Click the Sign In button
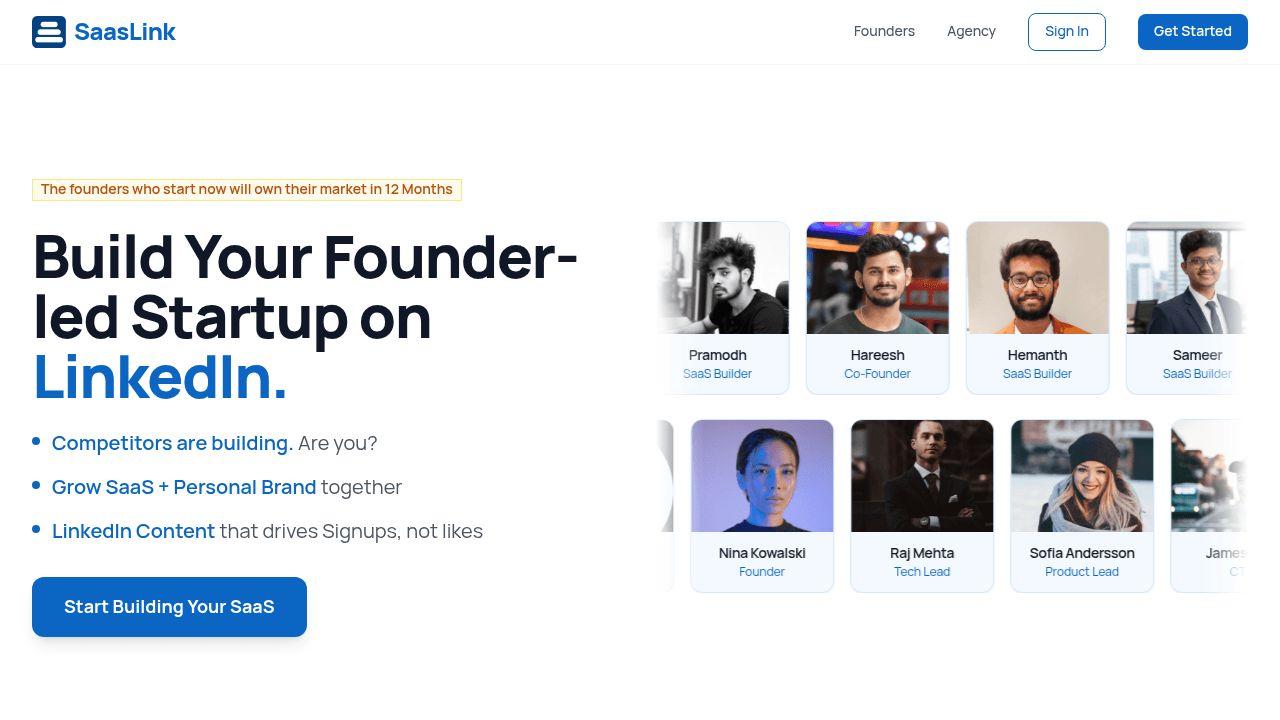This screenshot has height=720, width=1280. coord(1066,32)
